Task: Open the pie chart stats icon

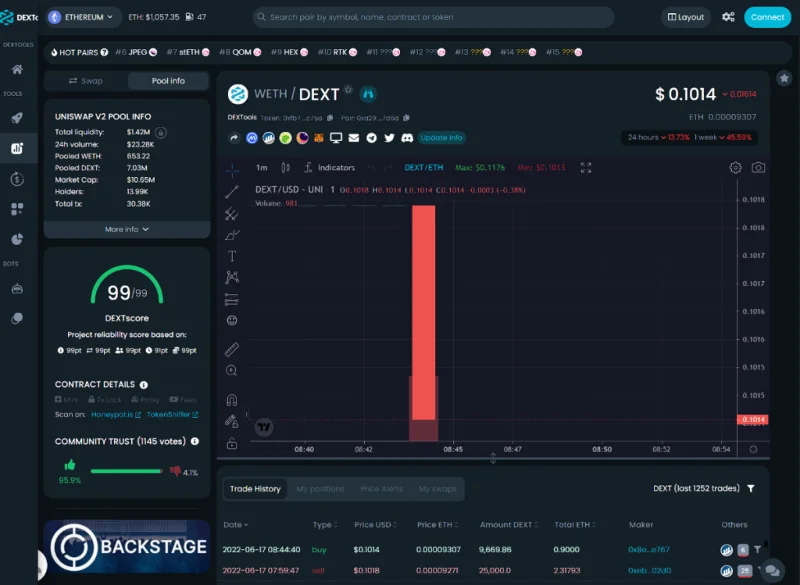Action: pyautogui.click(x=17, y=239)
